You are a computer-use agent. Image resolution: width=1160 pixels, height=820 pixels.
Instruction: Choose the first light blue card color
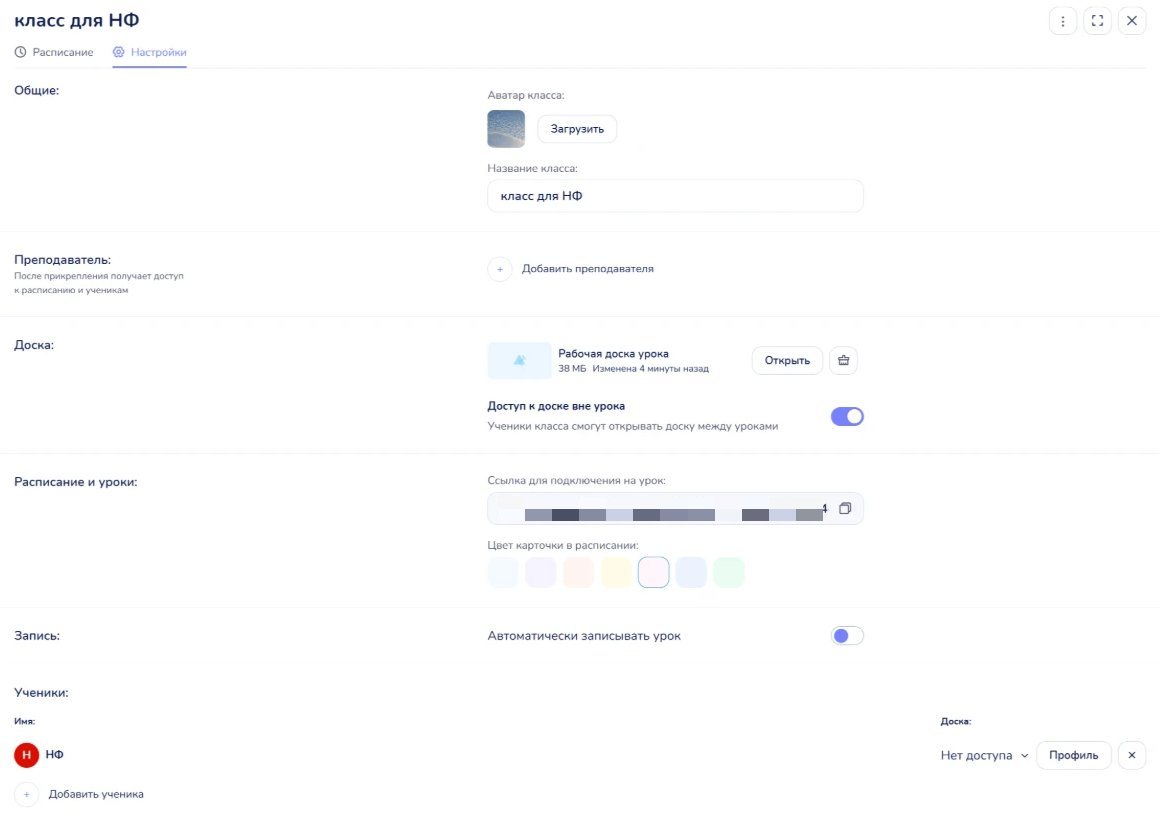point(503,573)
